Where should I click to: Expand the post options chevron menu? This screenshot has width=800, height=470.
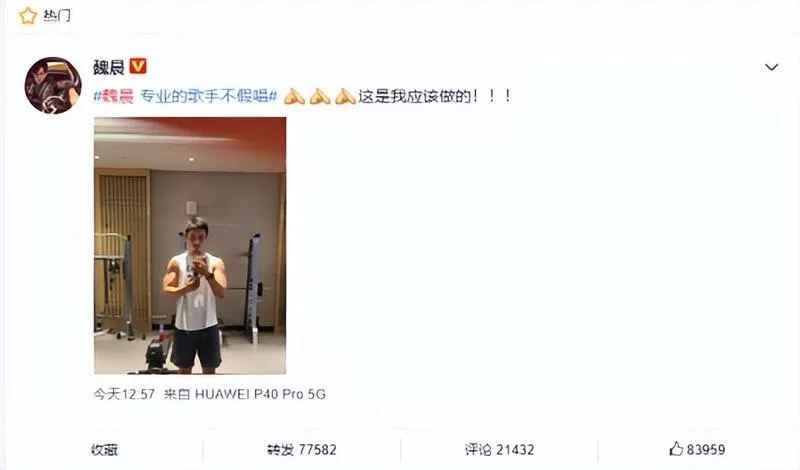pos(771,67)
